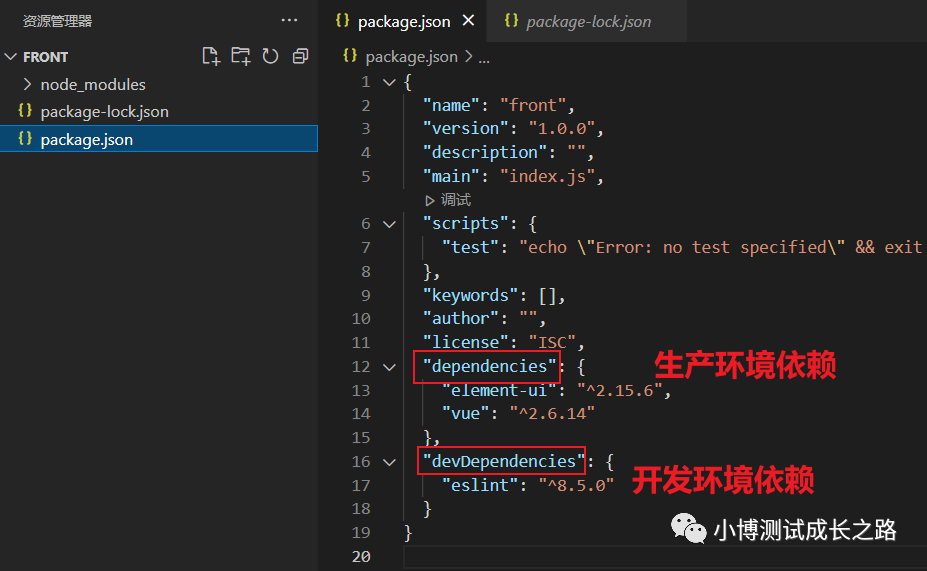Select the package.json editor tab

[403, 21]
